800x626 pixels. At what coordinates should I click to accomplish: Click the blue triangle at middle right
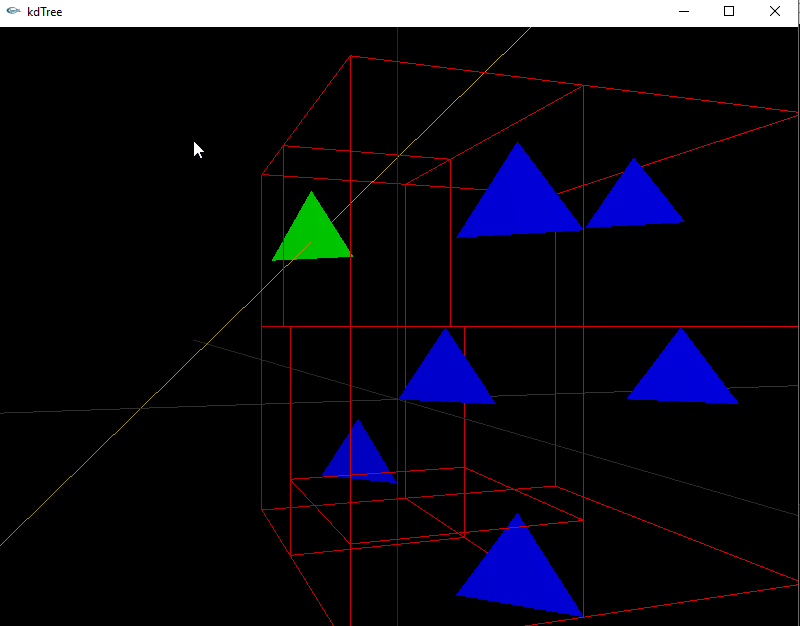(x=682, y=373)
